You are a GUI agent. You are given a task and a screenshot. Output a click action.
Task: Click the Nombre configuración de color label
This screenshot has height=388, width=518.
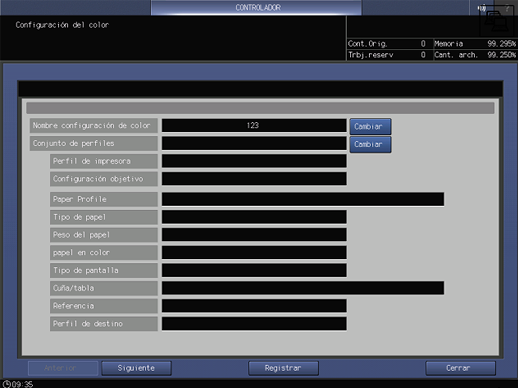click(94, 126)
